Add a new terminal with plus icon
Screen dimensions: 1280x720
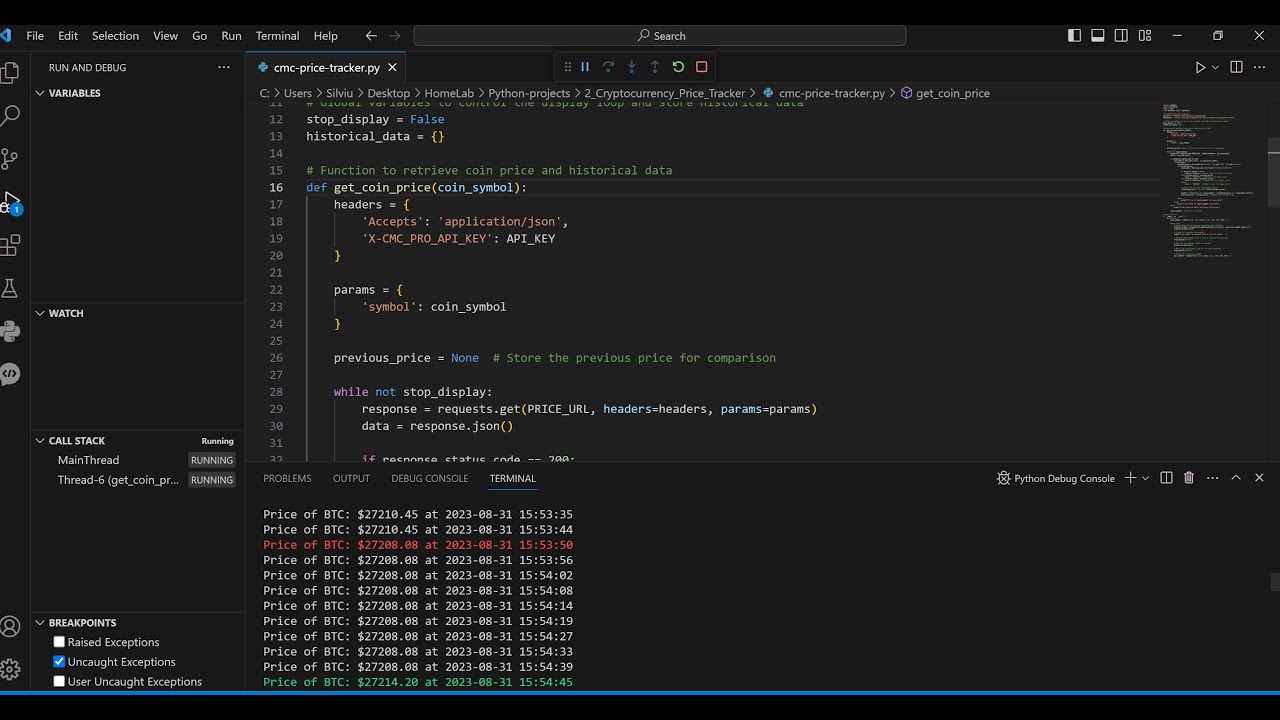1130,478
